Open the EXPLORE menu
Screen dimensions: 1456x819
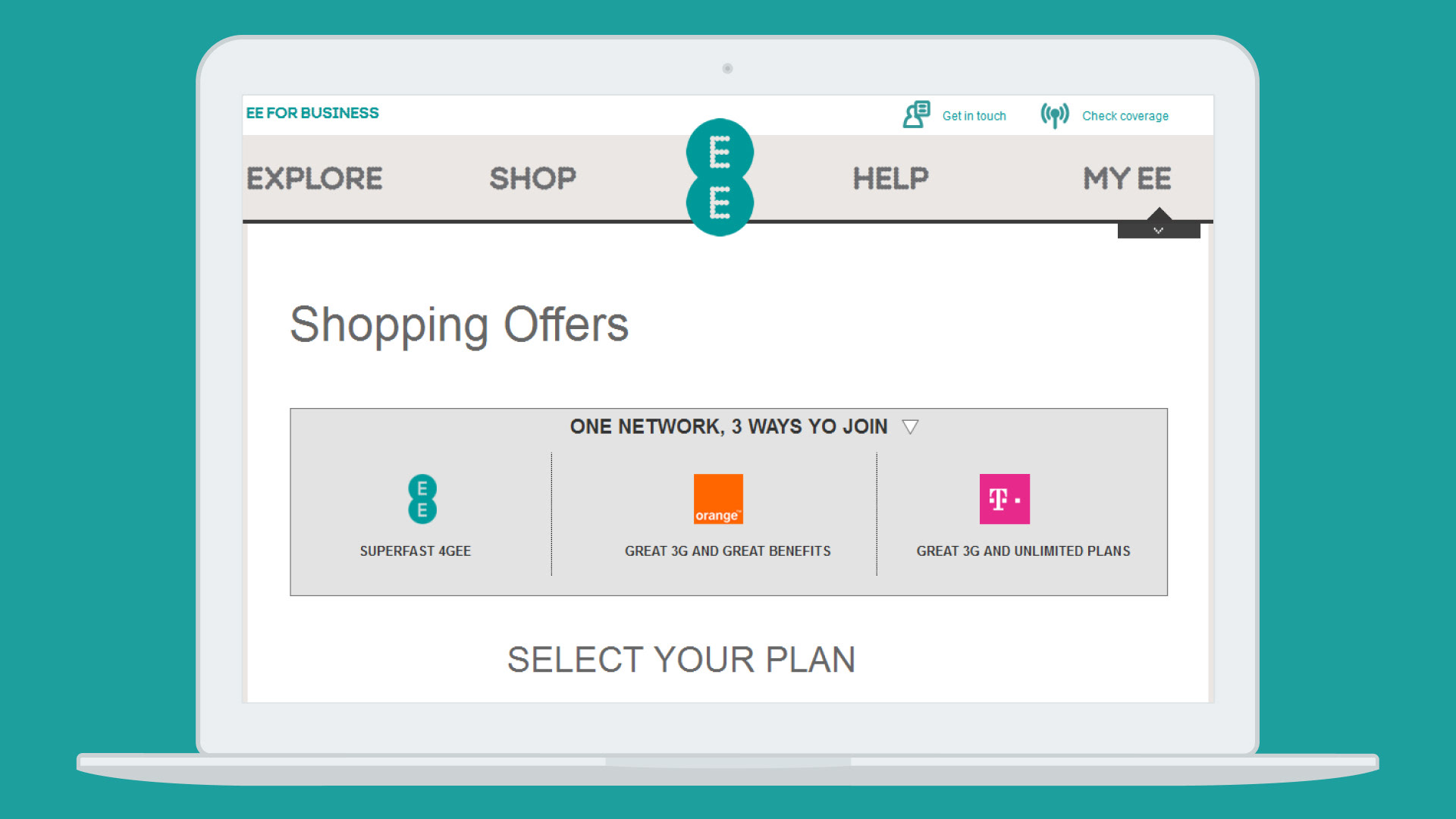click(x=315, y=179)
